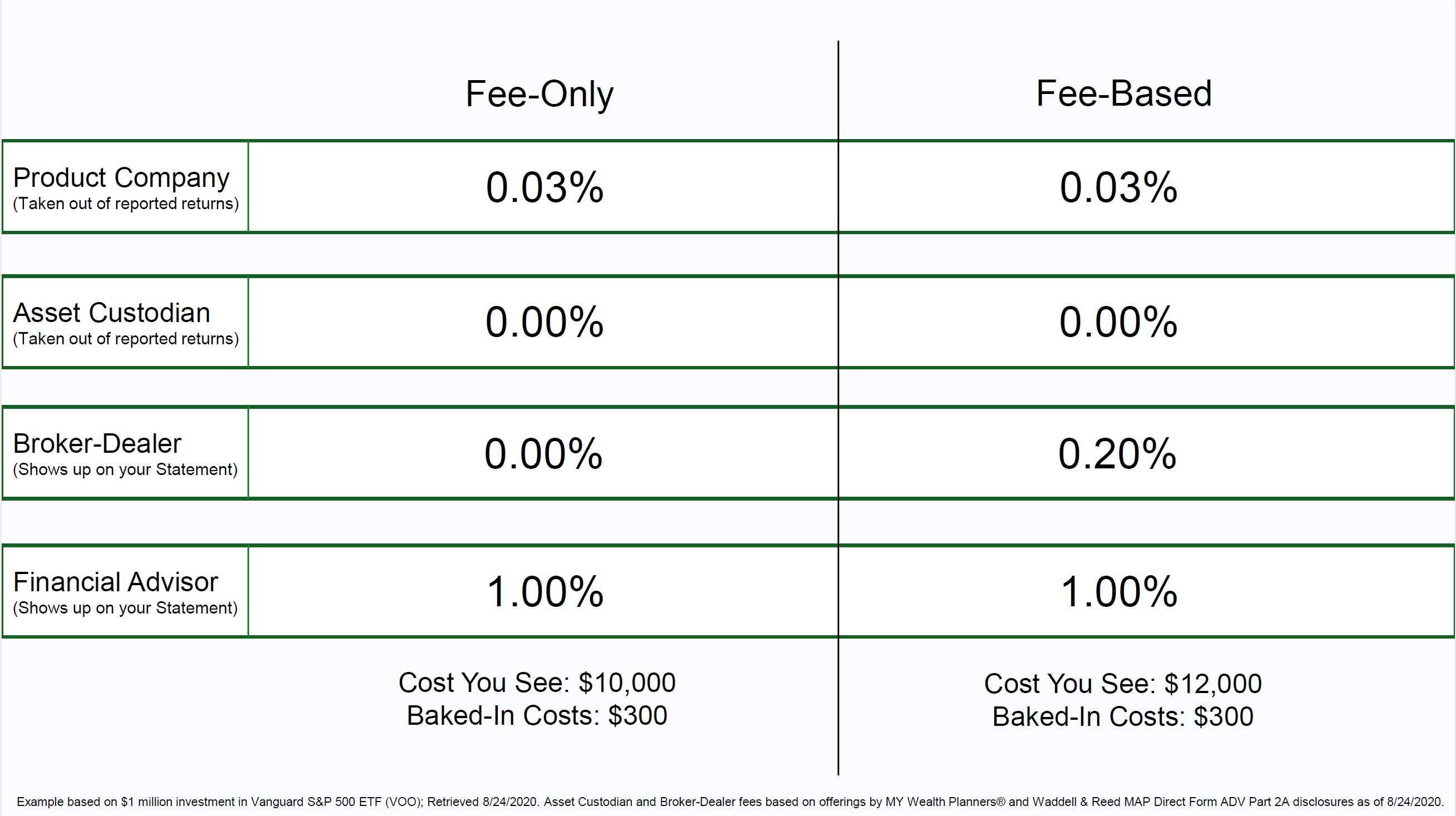Click Fee-Only Financial Advisor 1.00% value
This screenshot has width=1456, height=816.
point(546,592)
